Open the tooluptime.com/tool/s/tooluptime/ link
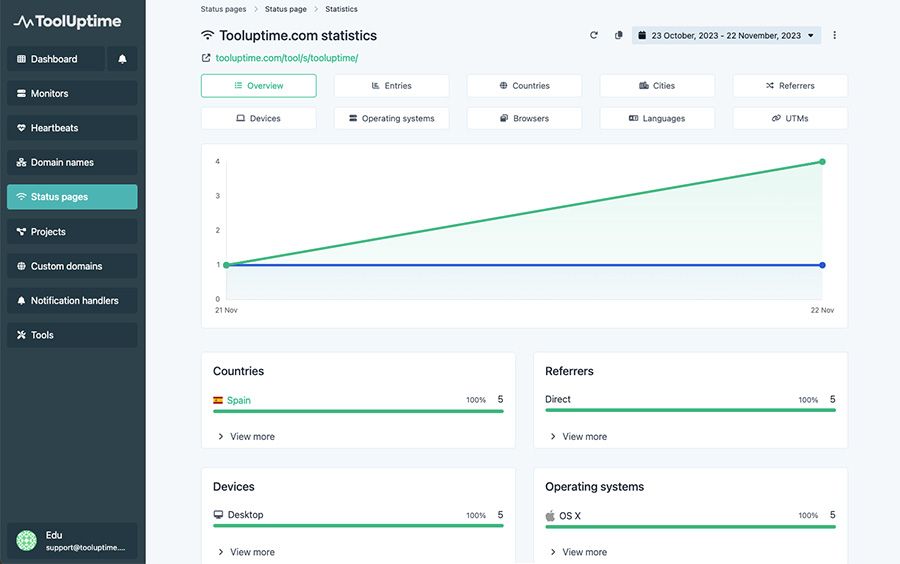The height and width of the screenshot is (564, 900). point(287,58)
